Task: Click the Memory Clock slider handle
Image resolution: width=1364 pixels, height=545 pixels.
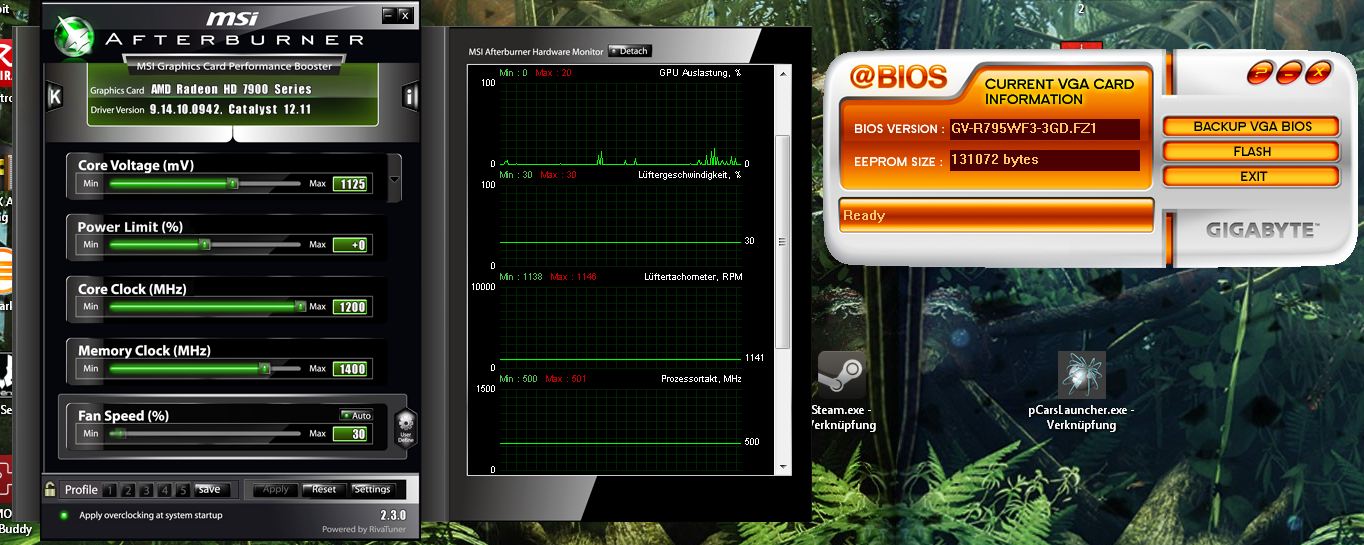Action: (x=264, y=369)
